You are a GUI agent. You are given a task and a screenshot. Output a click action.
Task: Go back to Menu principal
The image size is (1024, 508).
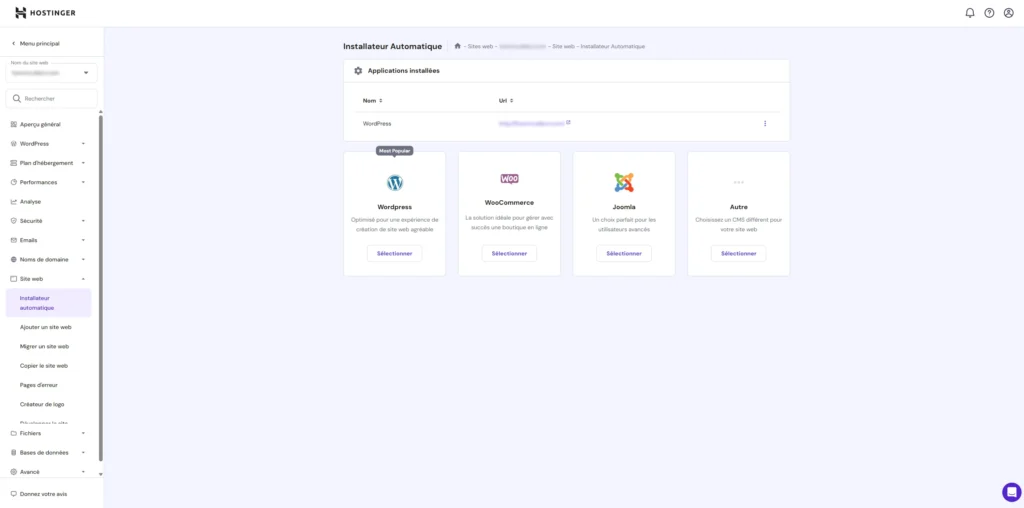[x=36, y=44]
